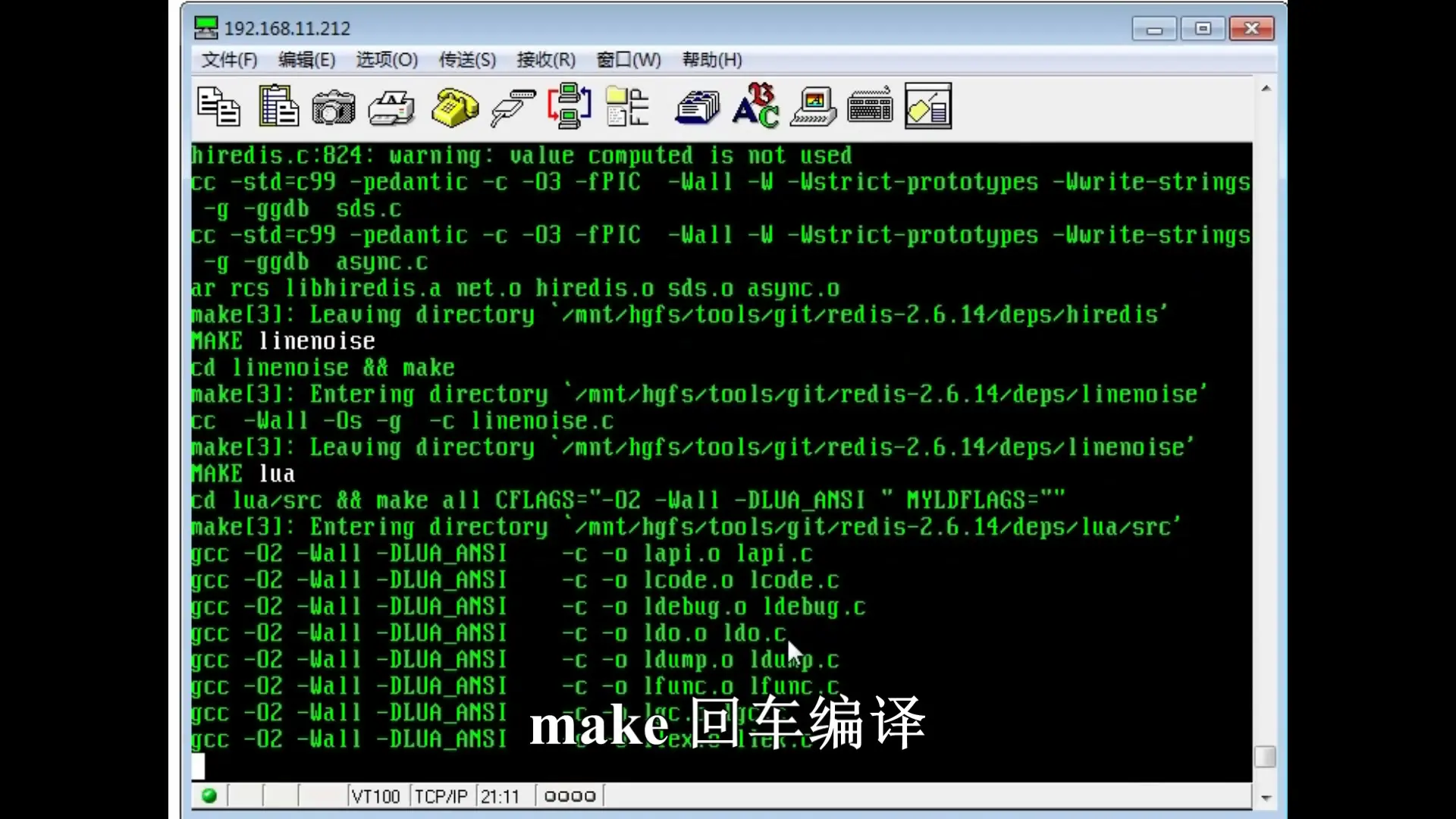Click the TCP/IP status bar entry
This screenshot has width=1456, height=819.
(x=441, y=796)
